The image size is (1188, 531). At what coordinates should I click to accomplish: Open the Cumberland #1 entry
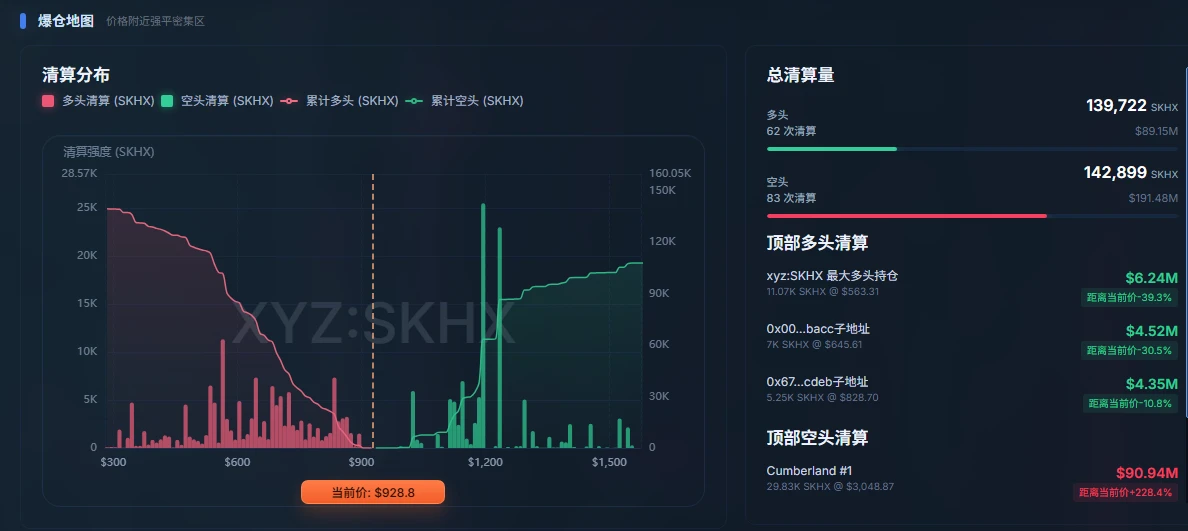pos(809,470)
